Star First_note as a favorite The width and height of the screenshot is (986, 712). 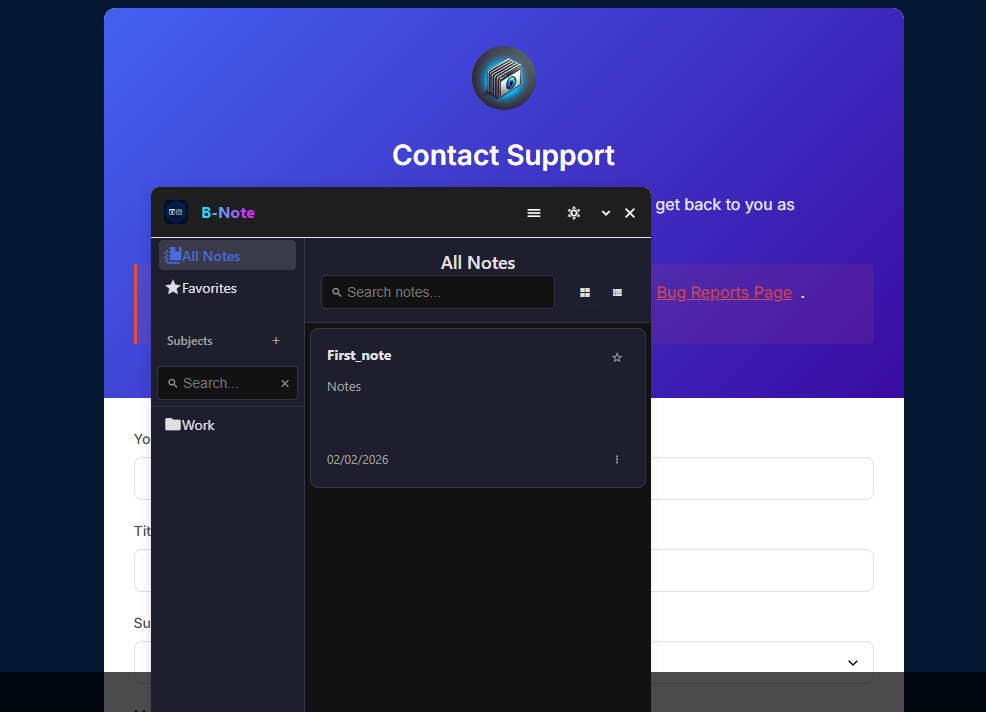[617, 357]
